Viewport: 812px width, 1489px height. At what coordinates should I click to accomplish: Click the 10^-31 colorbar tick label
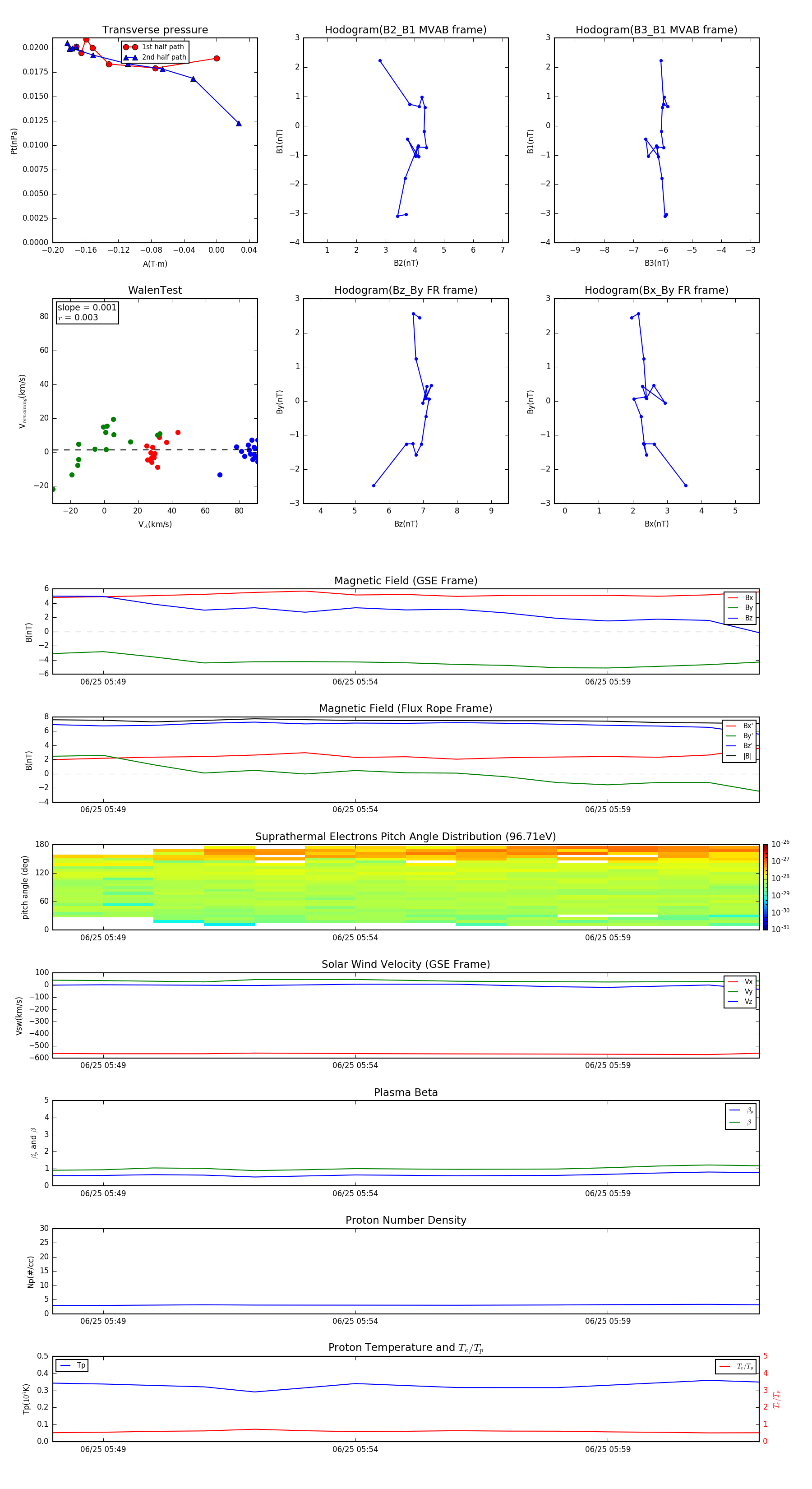click(780, 929)
